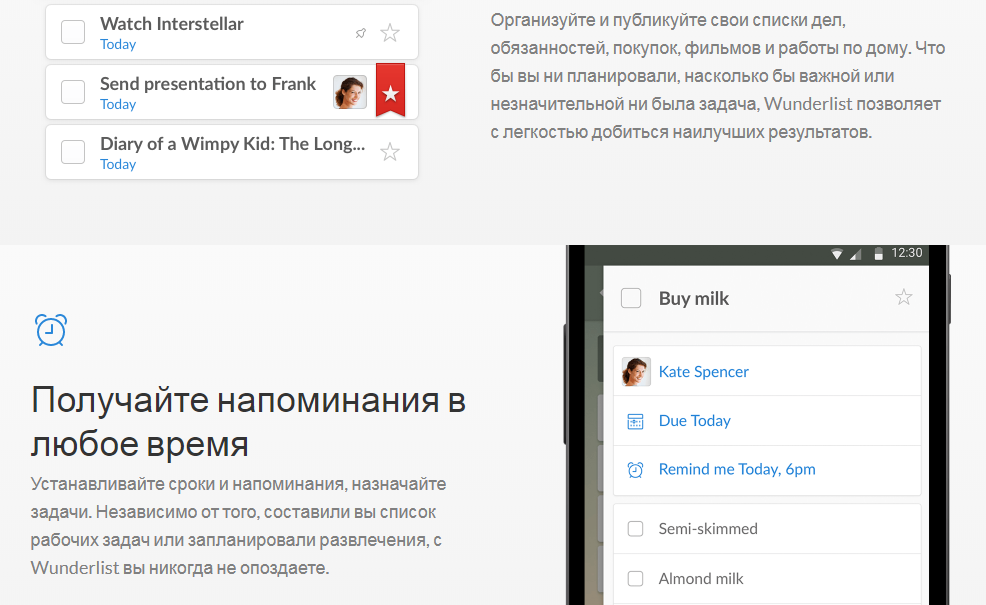The image size is (986, 605).
Task: Select the calendar icon next to Due Today
Action: click(x=634, y=421)
